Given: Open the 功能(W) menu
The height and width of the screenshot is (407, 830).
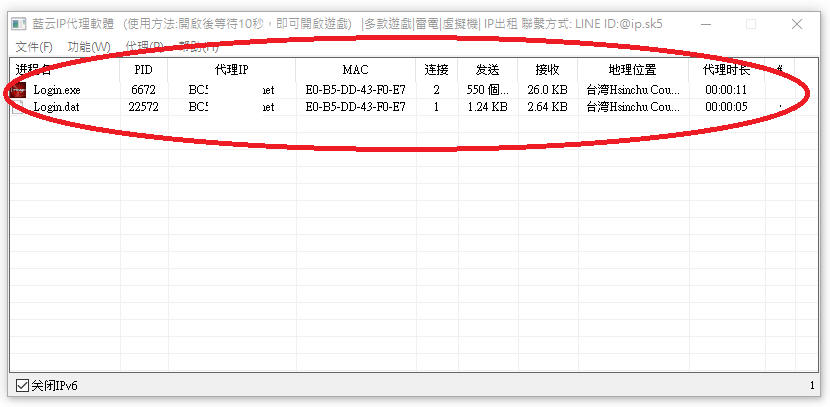Looking at the screenshot, I should (x=89, y=47).
